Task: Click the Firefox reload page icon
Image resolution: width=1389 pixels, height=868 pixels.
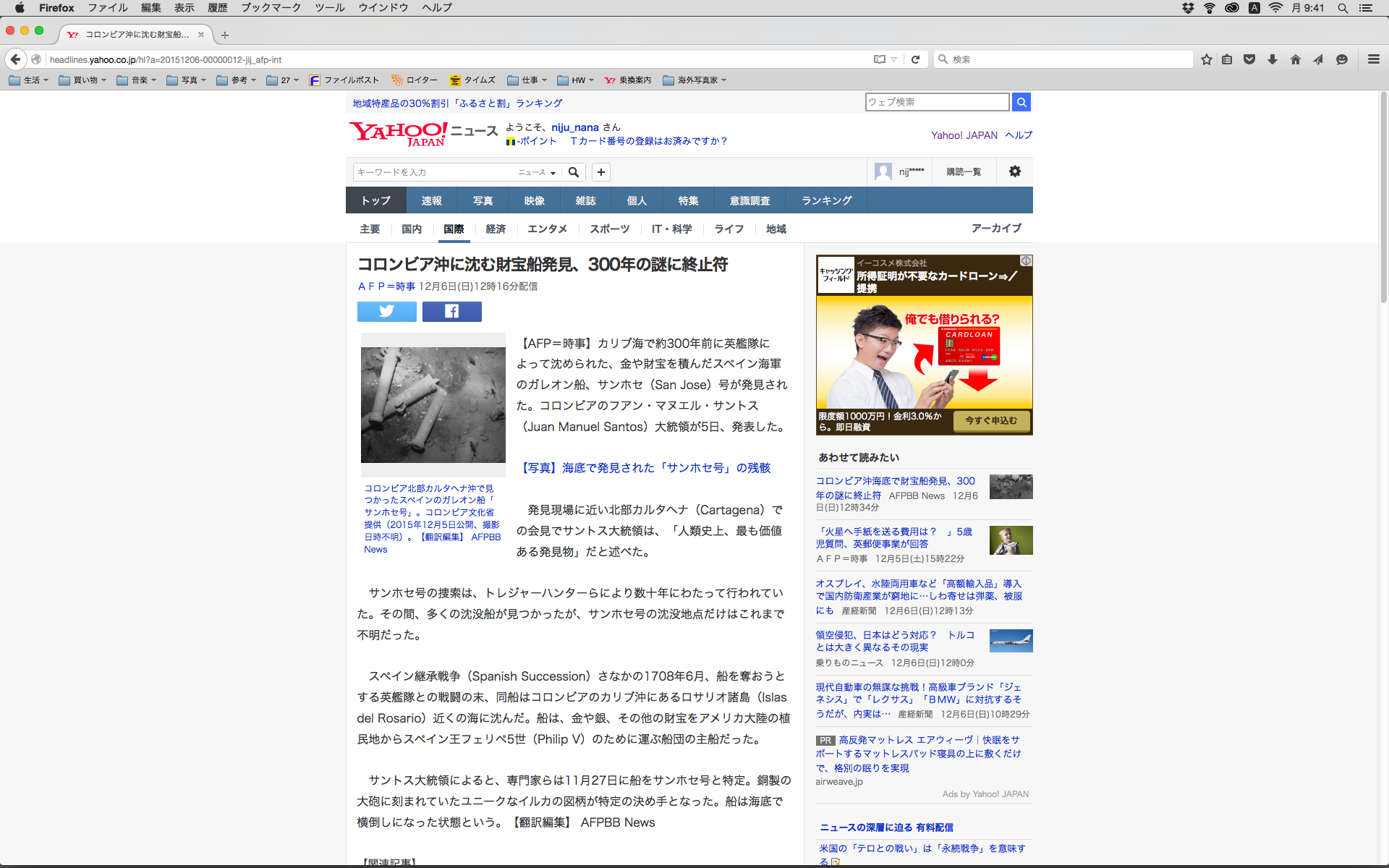Action: coord(915,59)
